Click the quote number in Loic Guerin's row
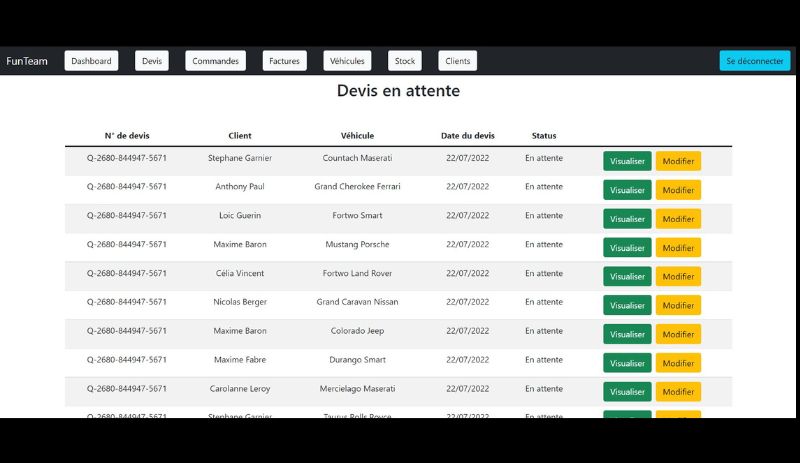 (x=127, y=215)
